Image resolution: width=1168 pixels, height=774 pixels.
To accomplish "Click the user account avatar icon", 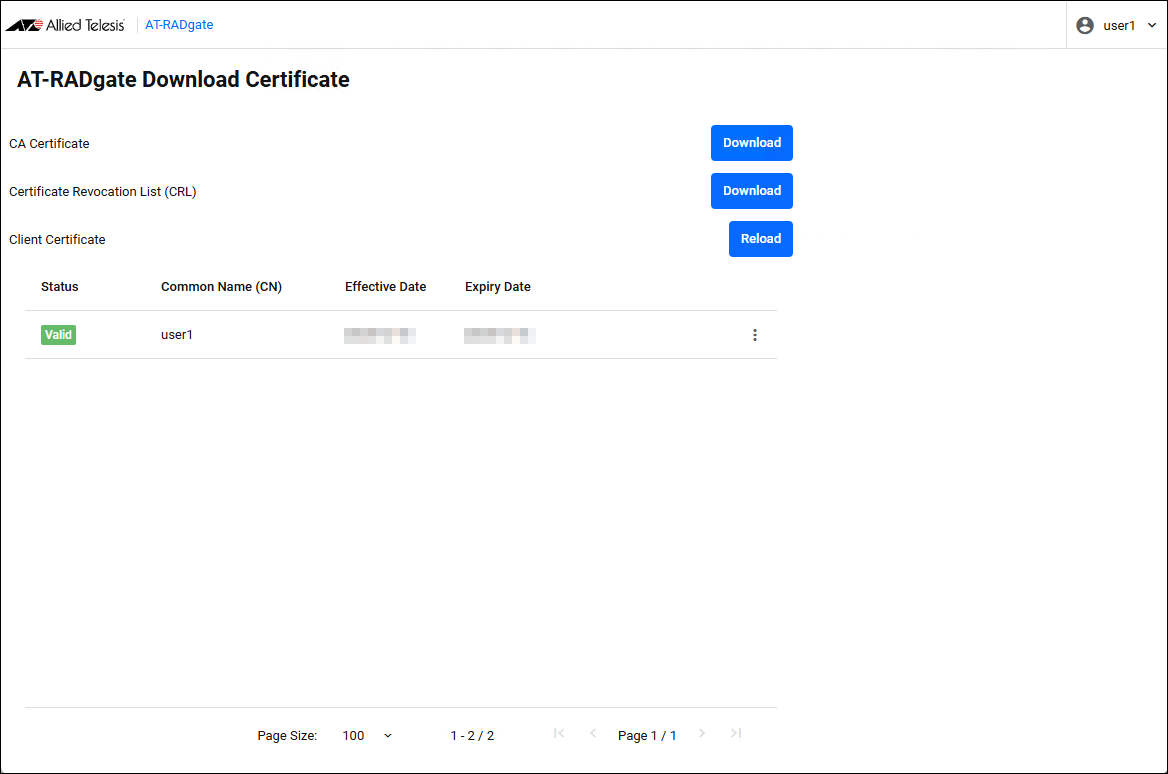I will tap(1085, 25).
